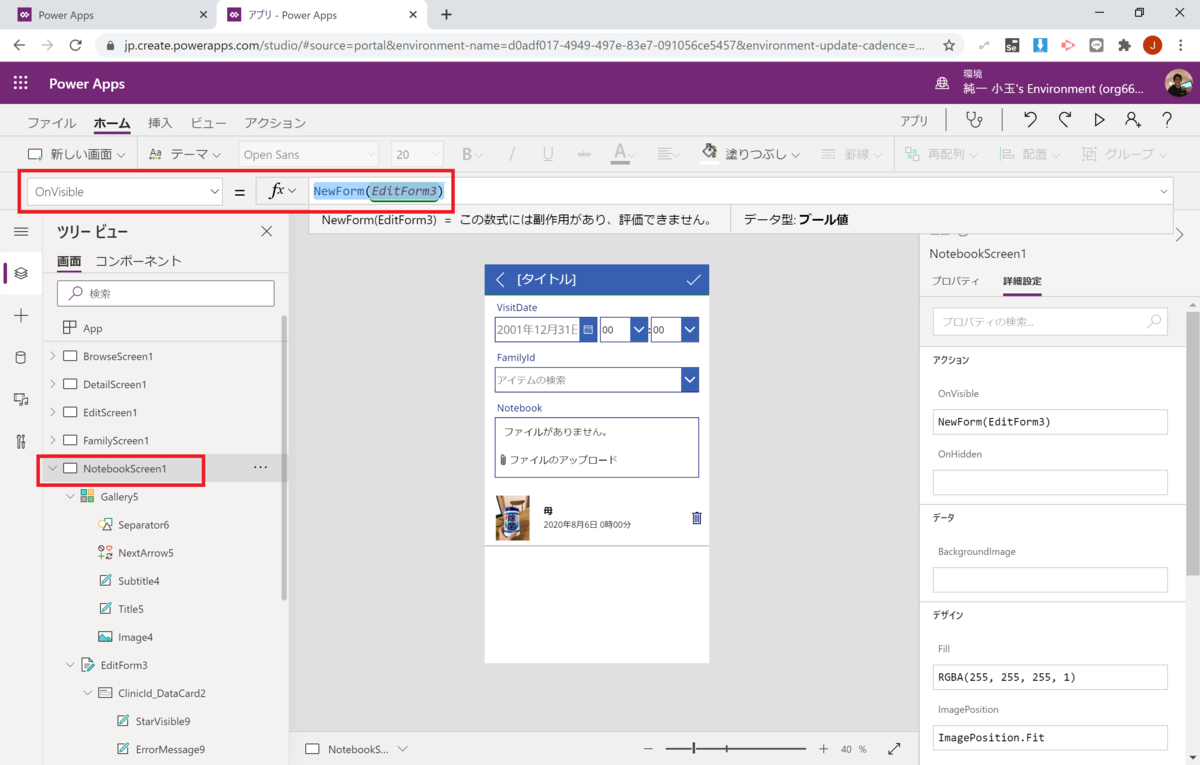Switch to the 挿入 ribbon tab
Screen dimensions: 1200x765
click(160, 123)
